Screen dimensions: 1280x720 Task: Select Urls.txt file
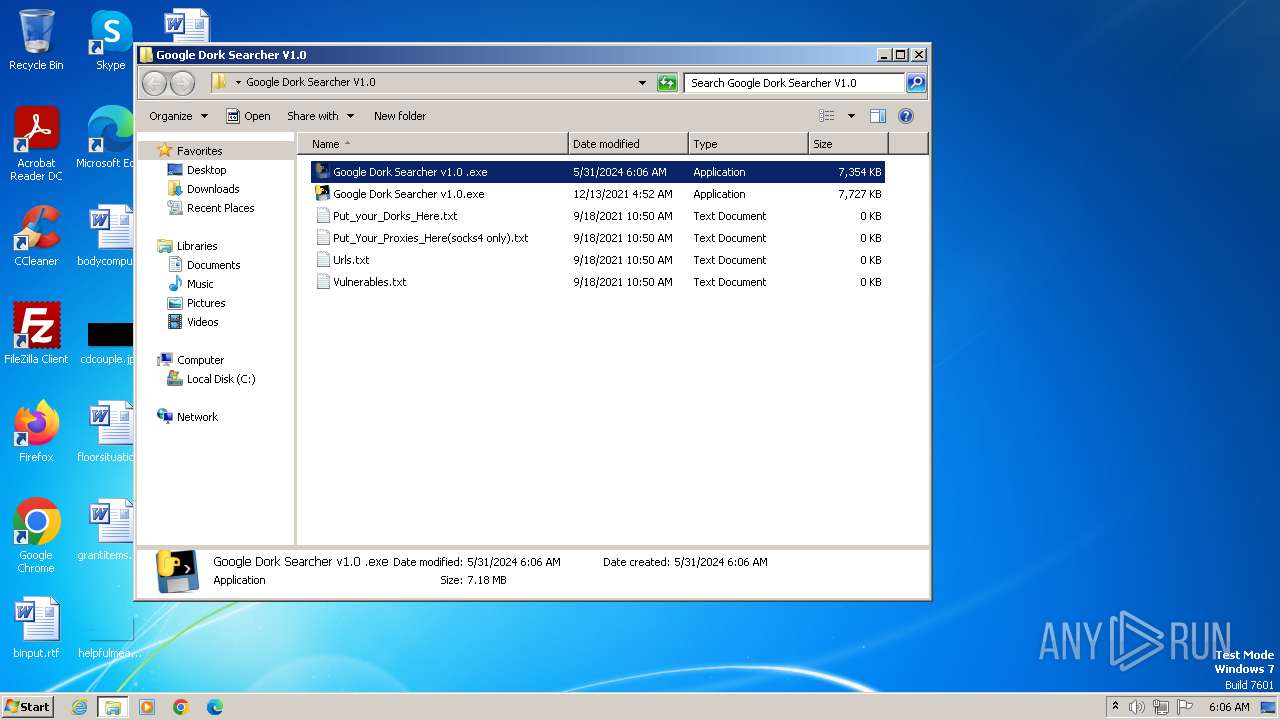point(598,260)
